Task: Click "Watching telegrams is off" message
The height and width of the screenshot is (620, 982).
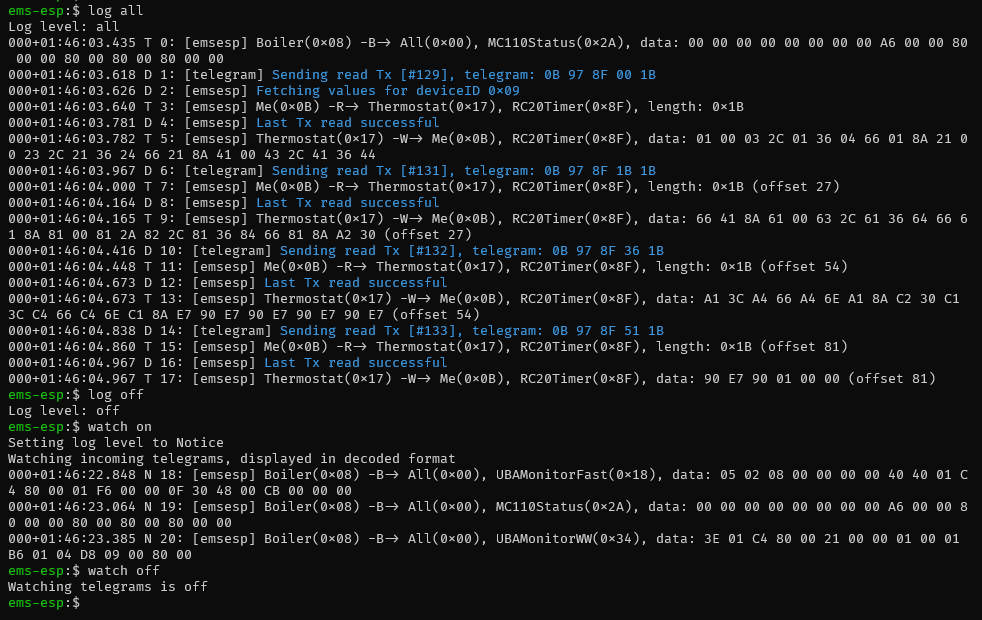Action: (x=107, y=587)
